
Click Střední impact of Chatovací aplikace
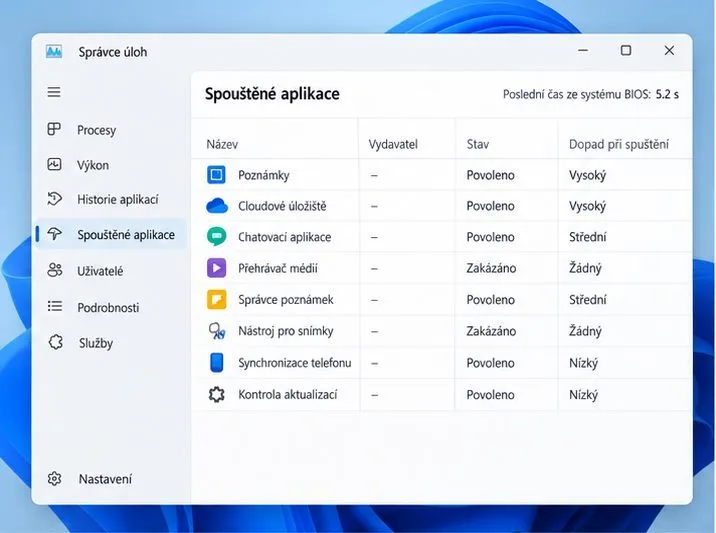(x=587, y=237)
